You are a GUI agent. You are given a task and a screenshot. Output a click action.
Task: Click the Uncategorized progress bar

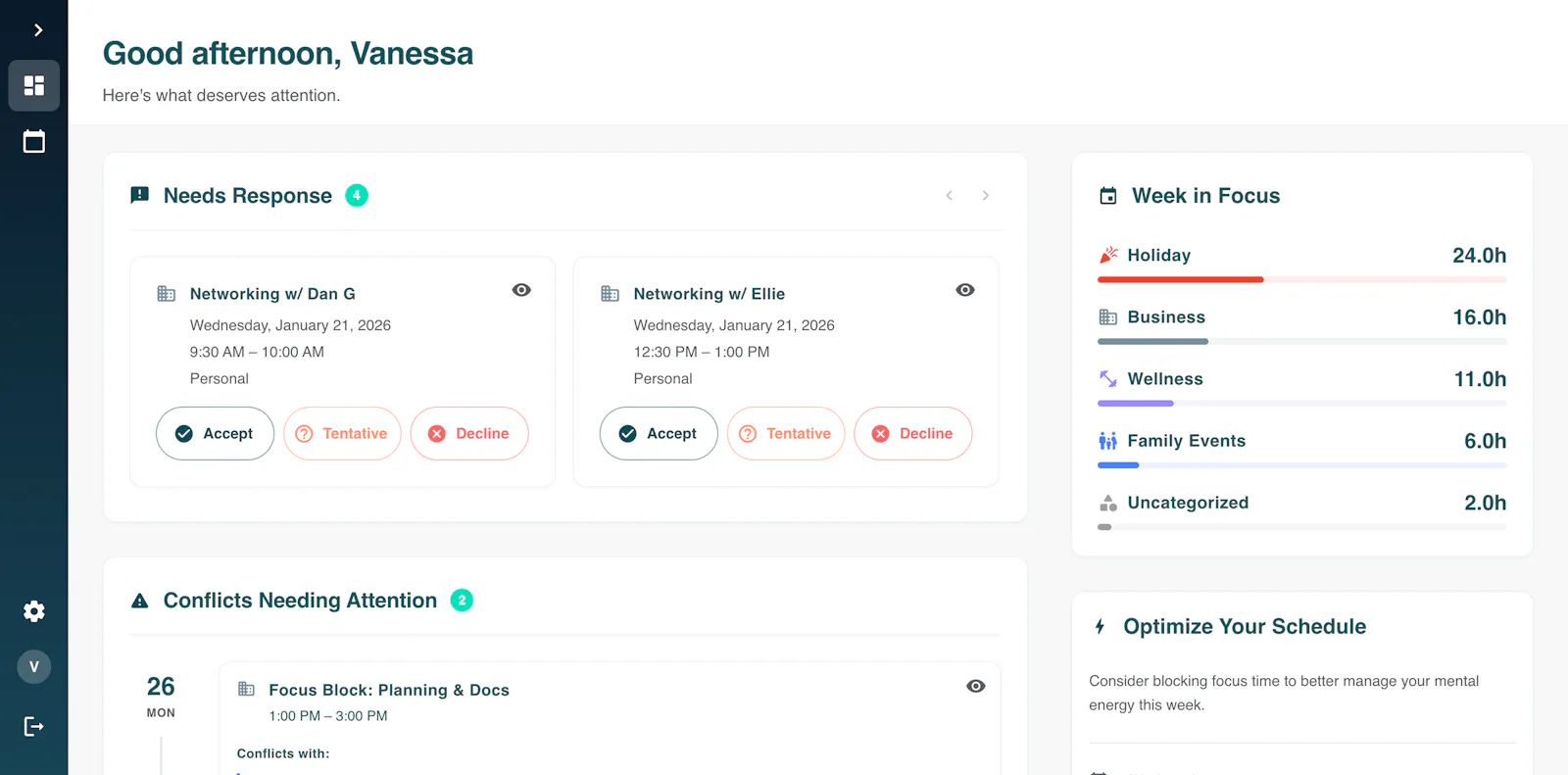(x=1302, y=527)
